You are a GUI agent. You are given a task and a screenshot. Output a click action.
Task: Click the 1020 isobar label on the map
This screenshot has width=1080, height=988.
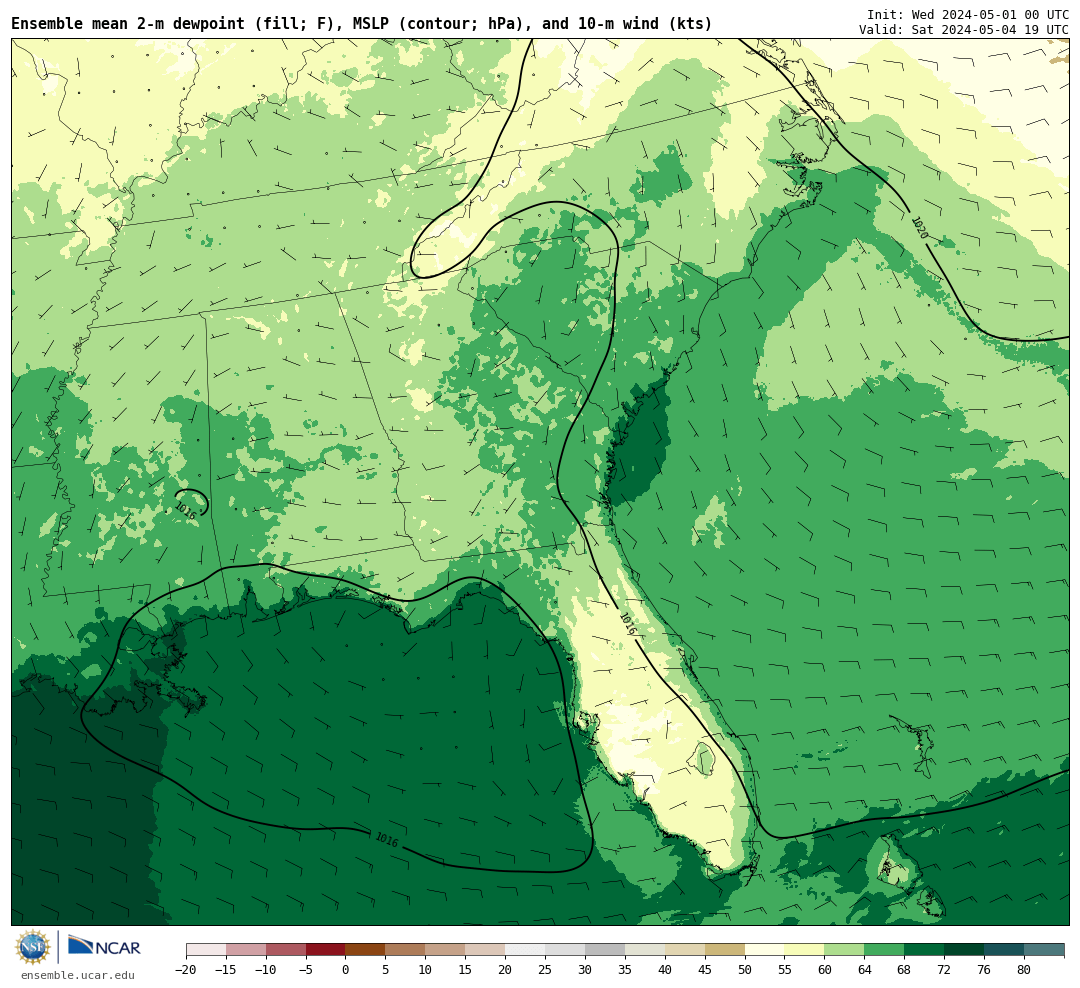(x=920, y=228)
